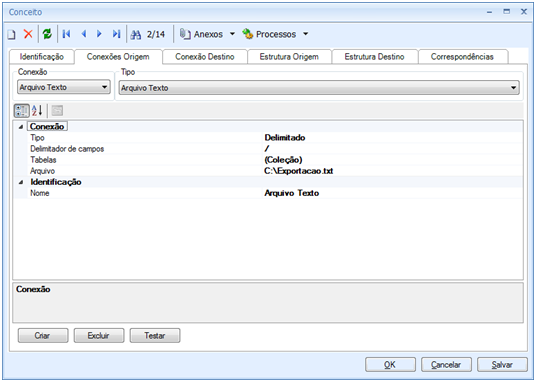Screen dimensions: 536x382
Task: Click the red X delete icon
Action: (x=28, y=34)
